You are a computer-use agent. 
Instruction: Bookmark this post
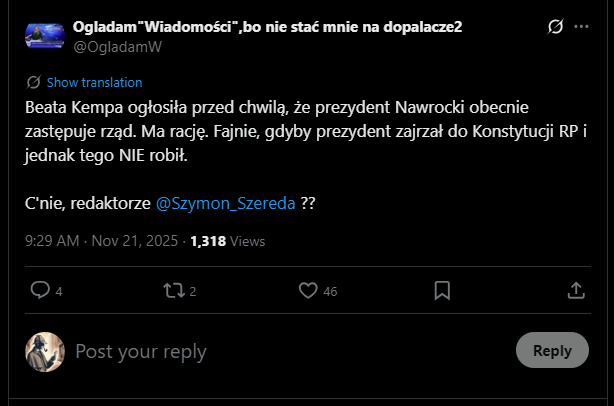(x=442, y=290)
